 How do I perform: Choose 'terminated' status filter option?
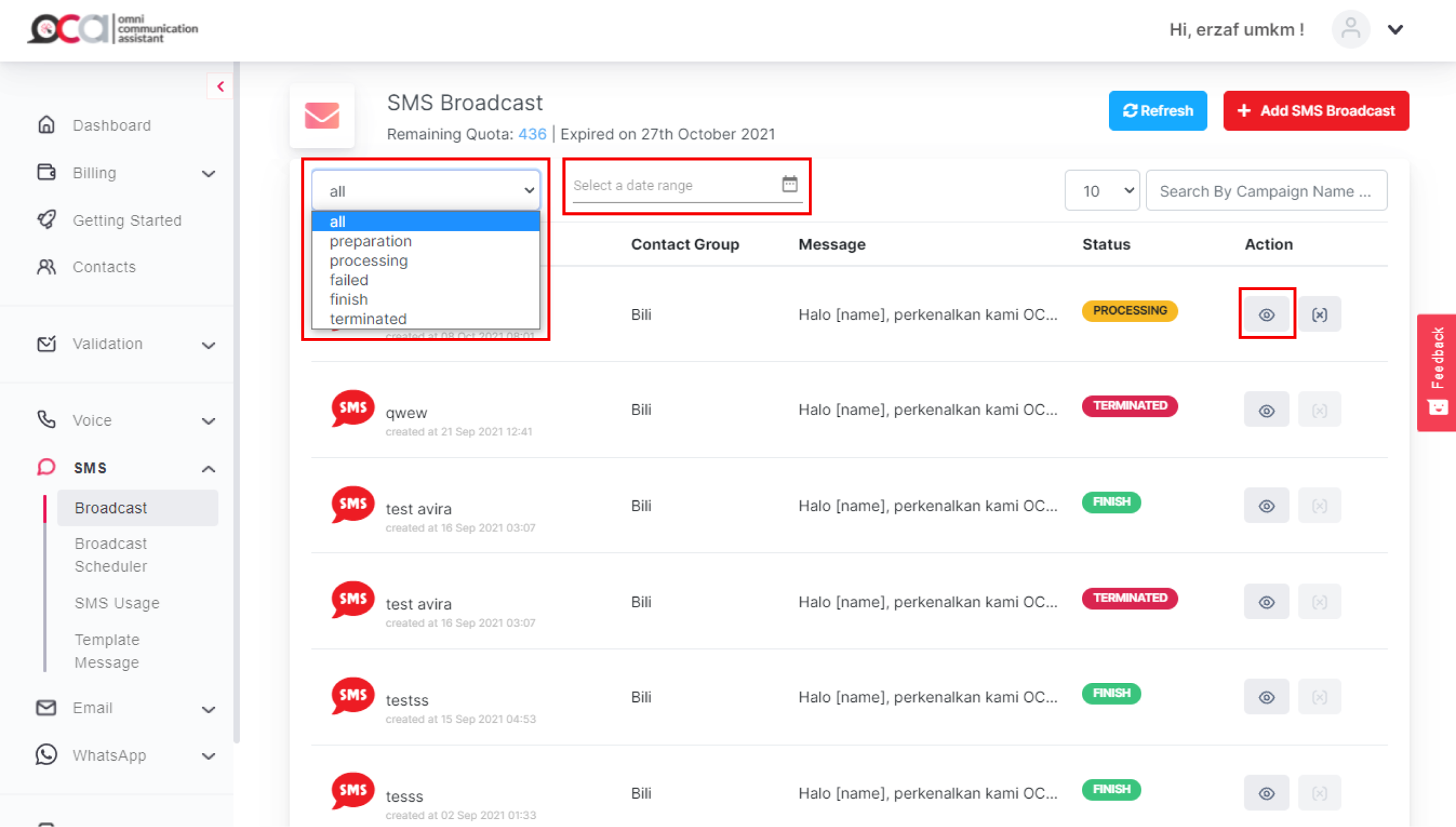pyautogui.click(x=368, y=318)
